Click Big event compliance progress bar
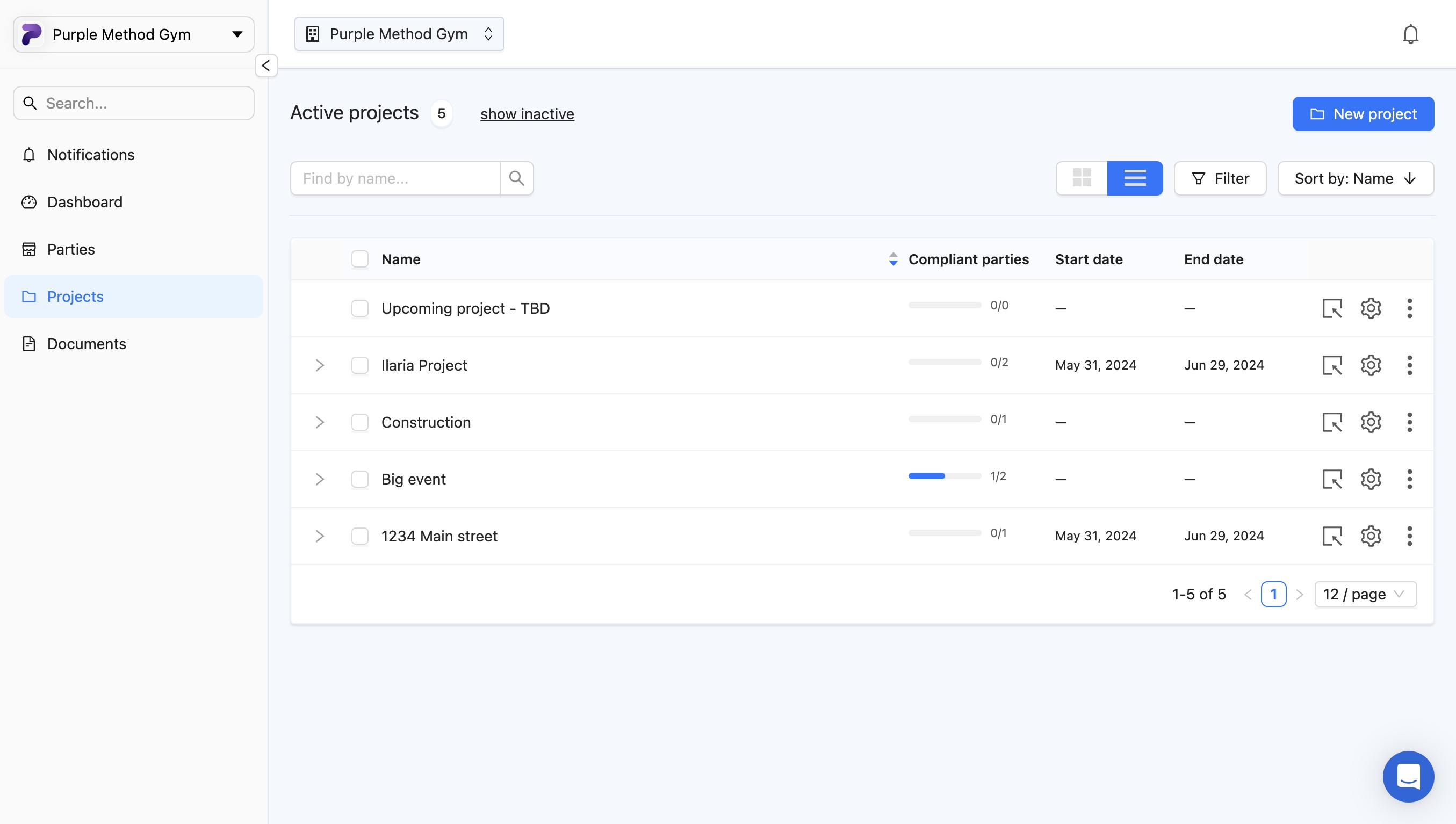The height and width of the screenshot is (824, 1456). (944, 476)
